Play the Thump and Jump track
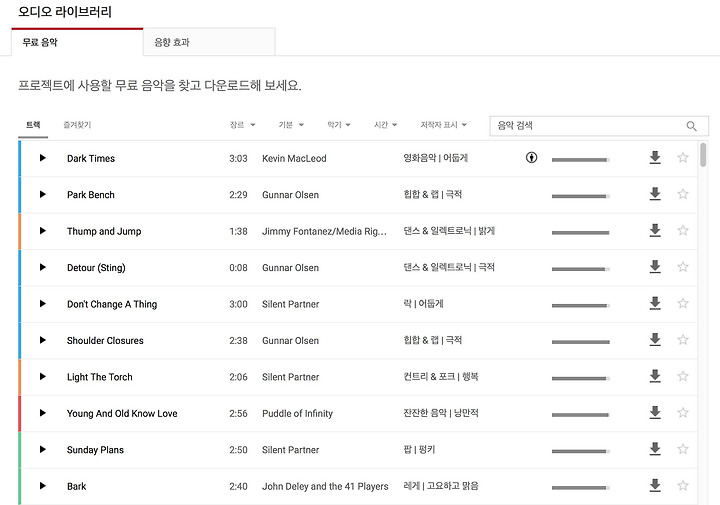The height and width of the screenshot is (505, 720). coord(43,231)
